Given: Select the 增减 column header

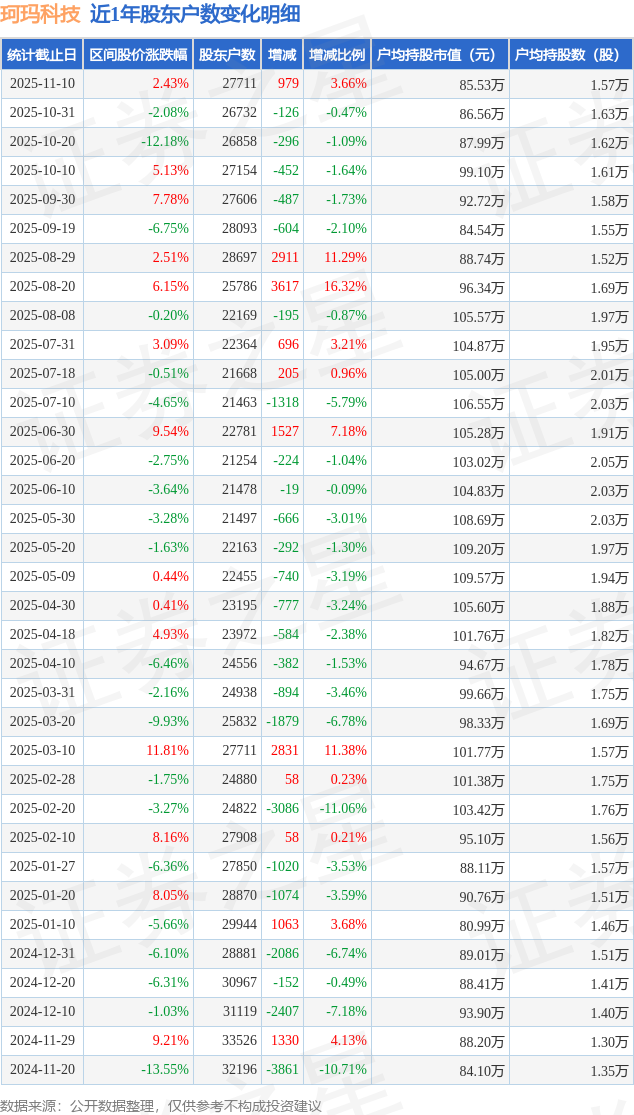Looking at the screenshot, I should (282, 55).
